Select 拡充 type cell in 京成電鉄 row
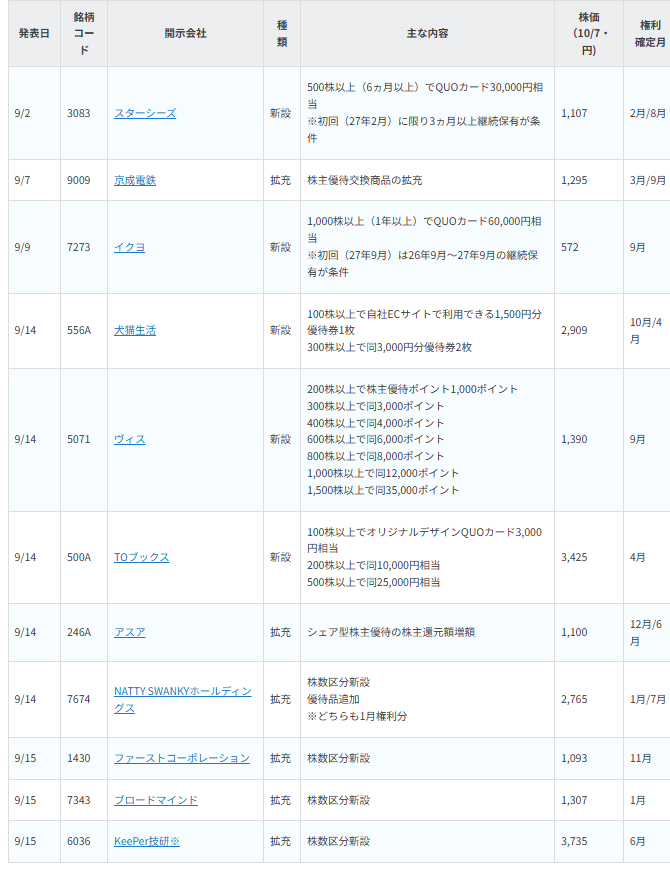This screenshot has height=874, width=670. click(280, 180)
